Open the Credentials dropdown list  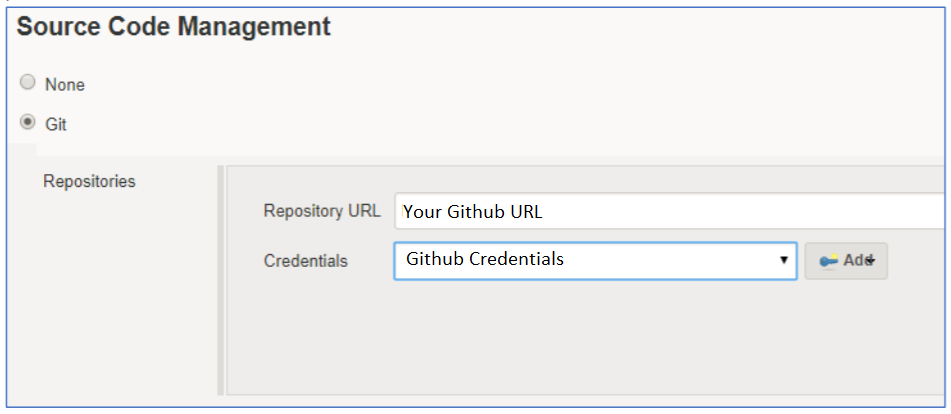tap(595, 261)
